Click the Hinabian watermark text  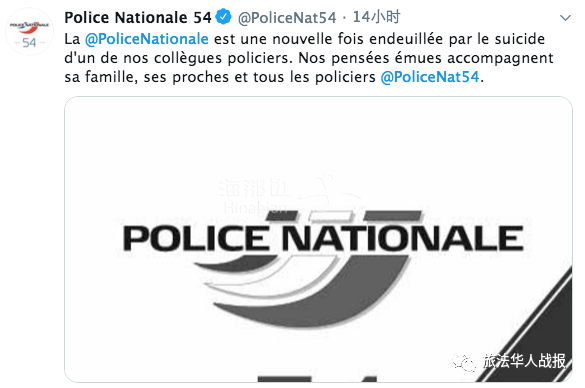(x=256, y=207)
